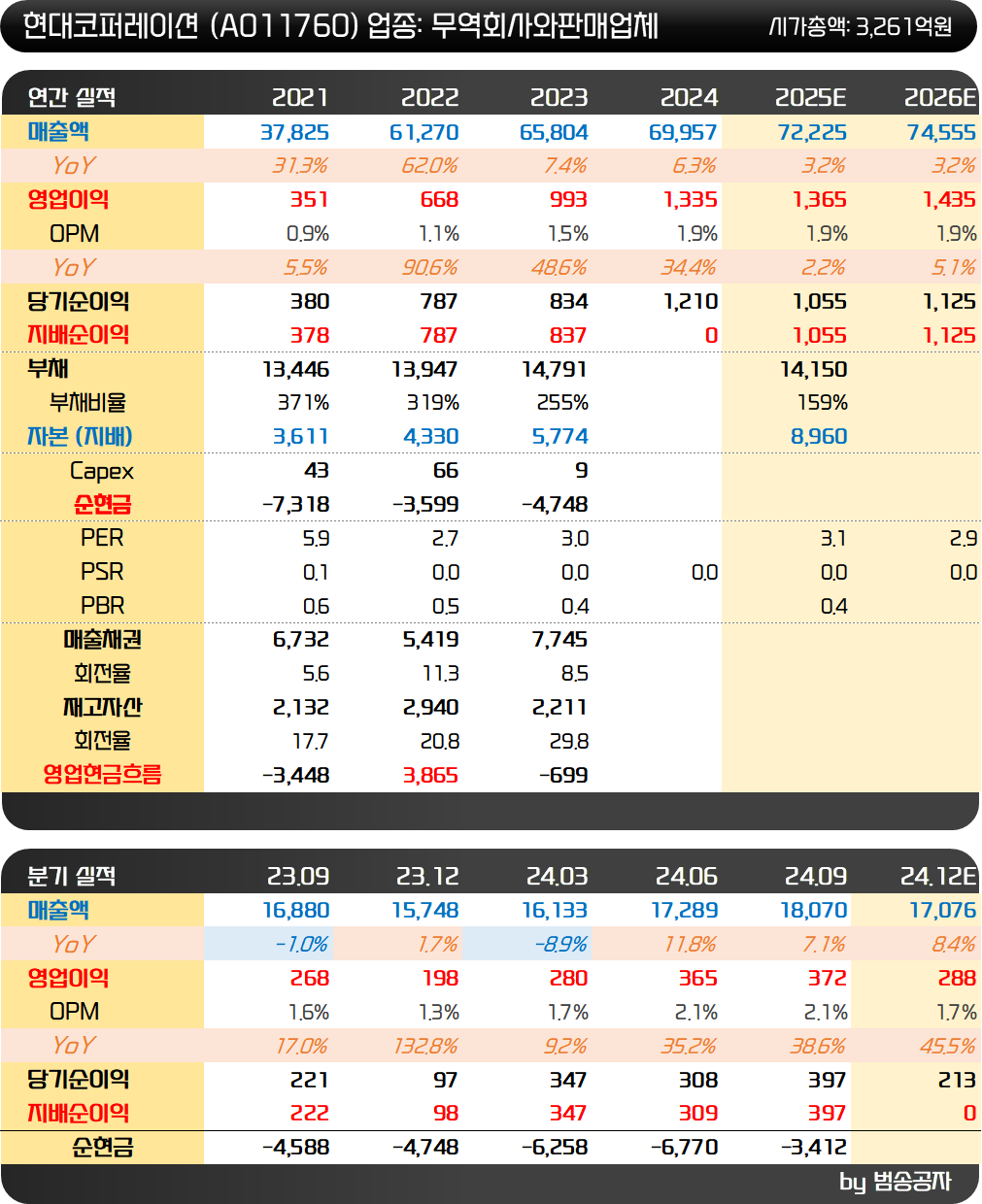Click quarterly 영업이익 estimate 288
This screenshot has width=982, height=1204.
[x=958, y=979]
